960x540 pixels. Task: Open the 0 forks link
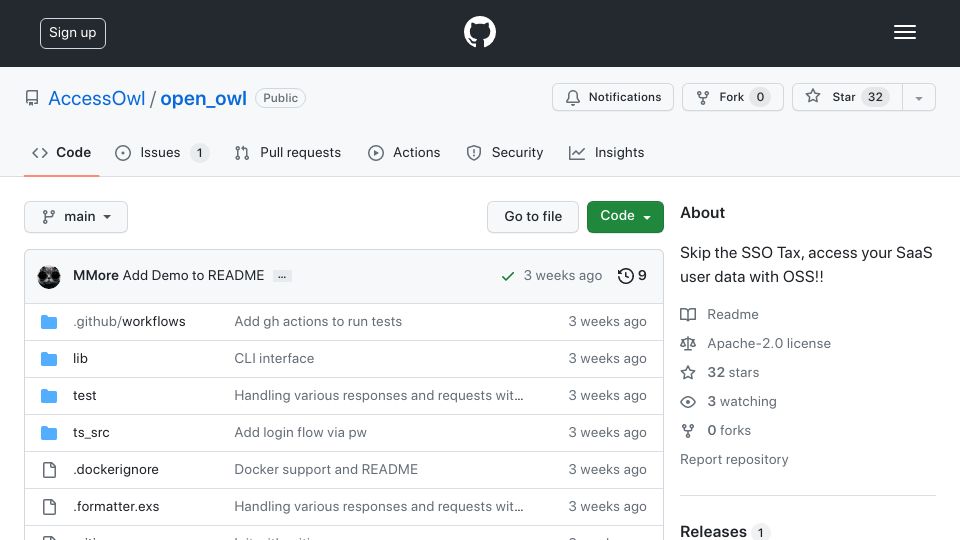click(x=729, y=430)
